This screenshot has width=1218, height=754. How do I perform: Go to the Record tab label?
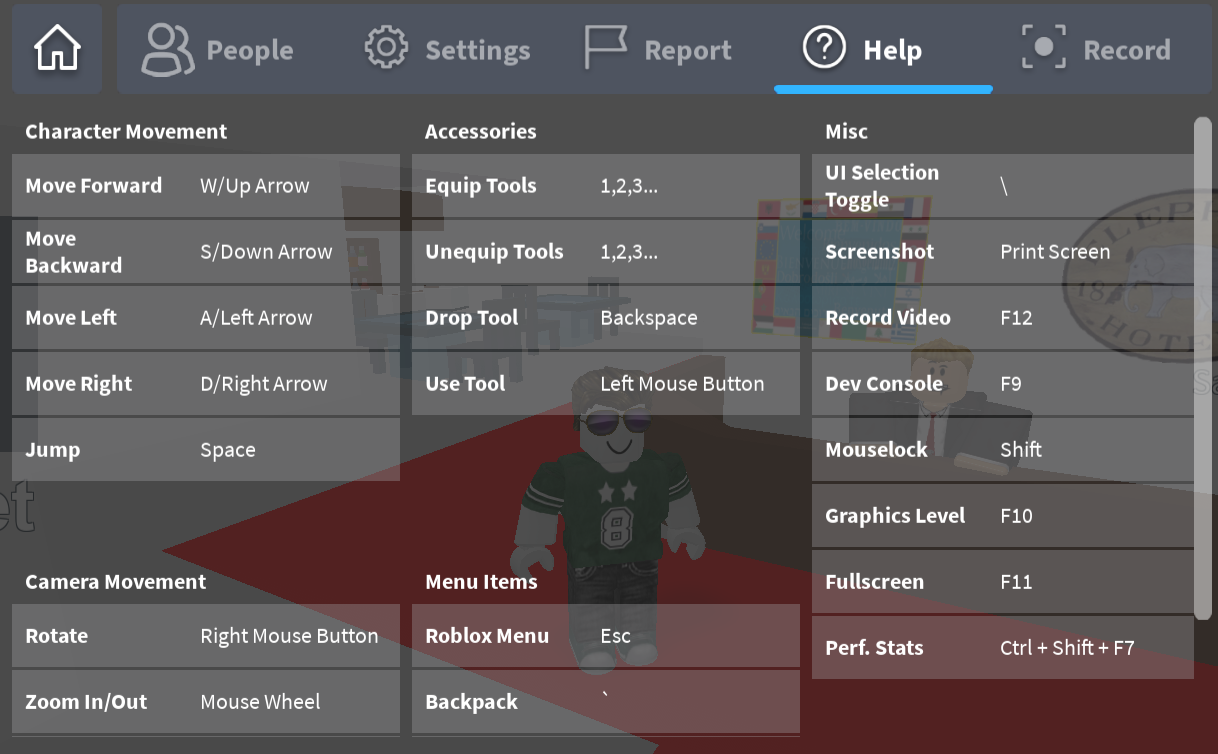(x=1127, y=50)
